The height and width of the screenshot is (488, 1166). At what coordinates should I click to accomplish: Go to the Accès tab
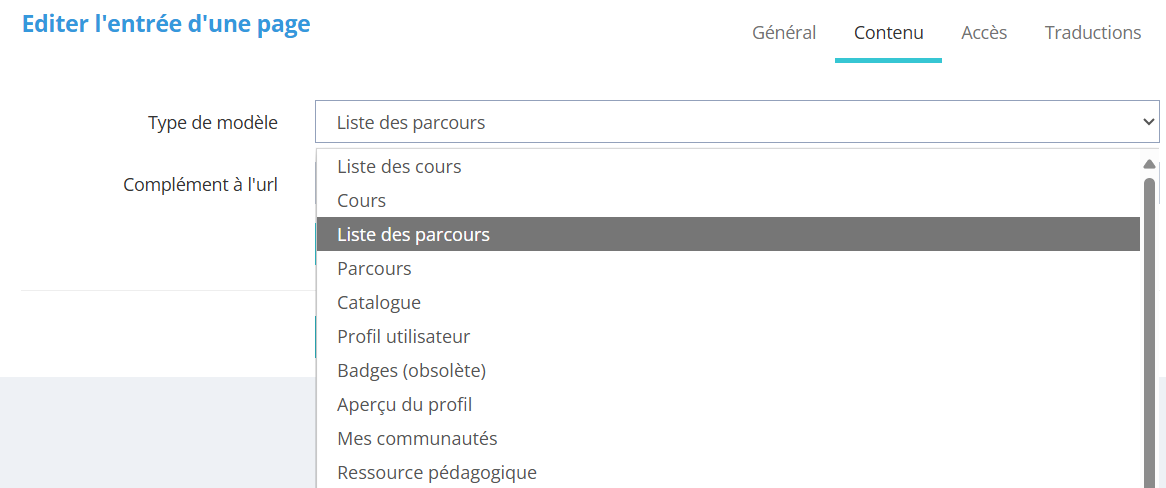click(x=984, y=33)
